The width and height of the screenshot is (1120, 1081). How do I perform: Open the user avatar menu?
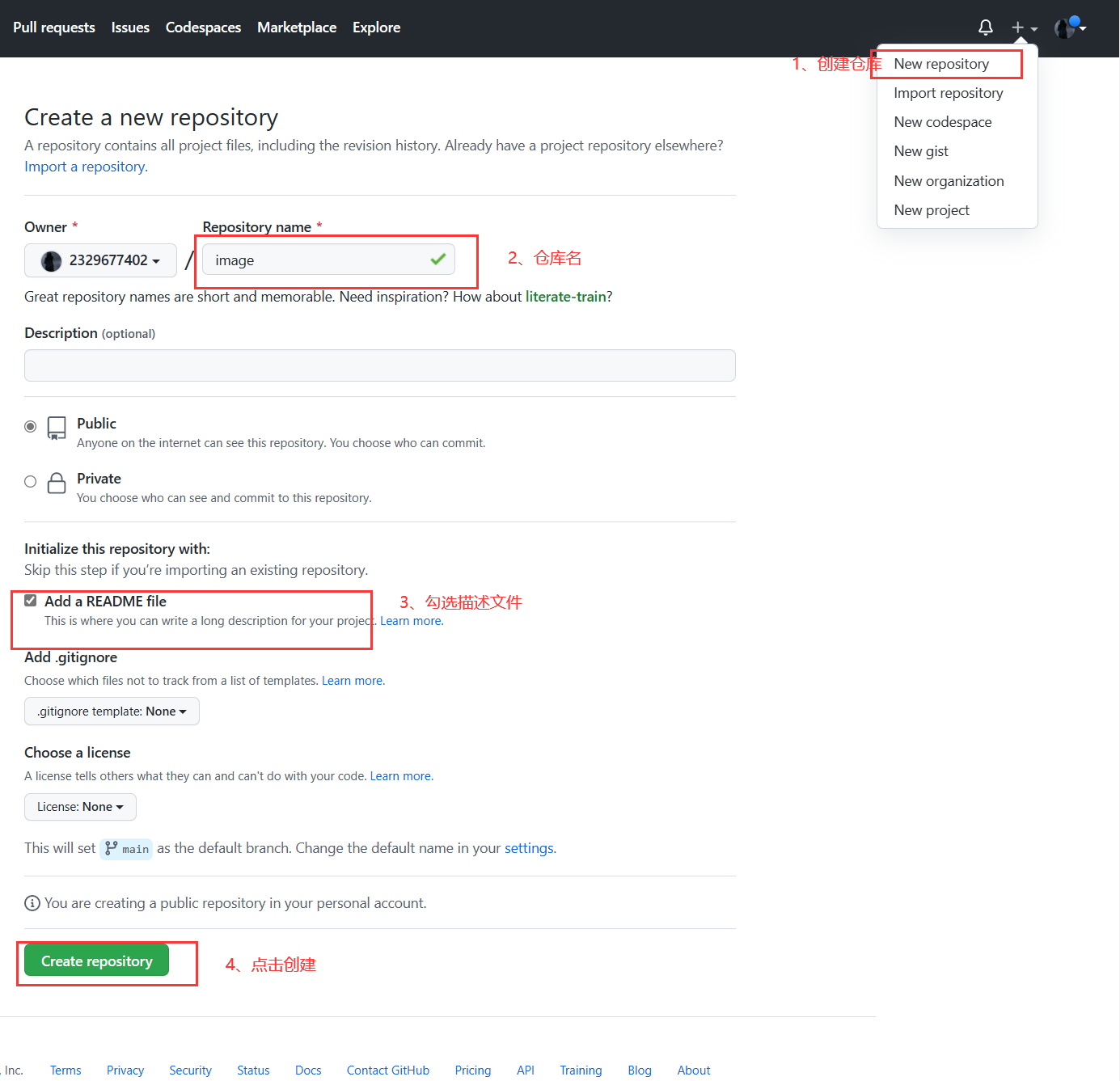1071,27
